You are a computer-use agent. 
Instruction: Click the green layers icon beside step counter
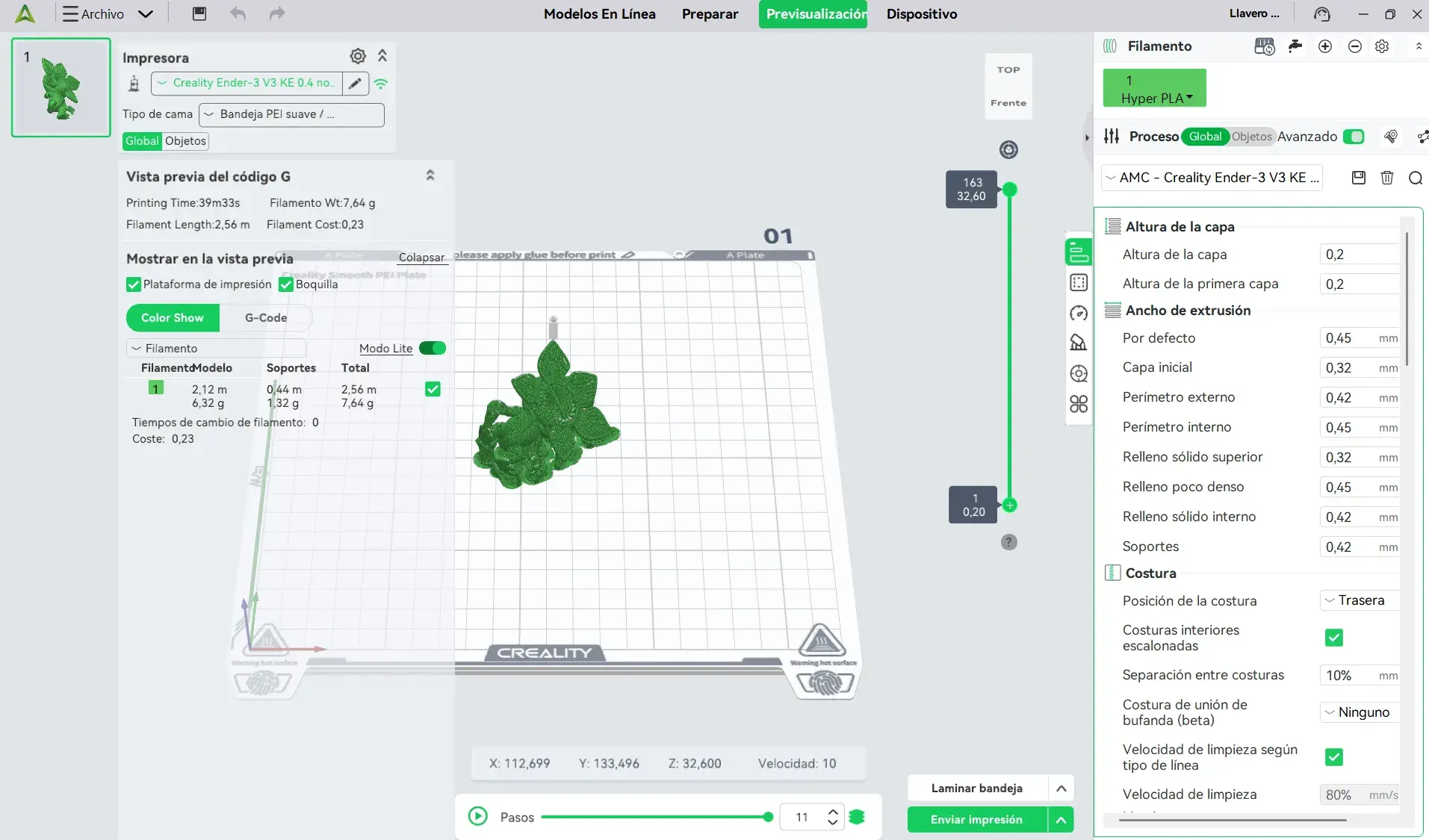[x=858, y=817]
